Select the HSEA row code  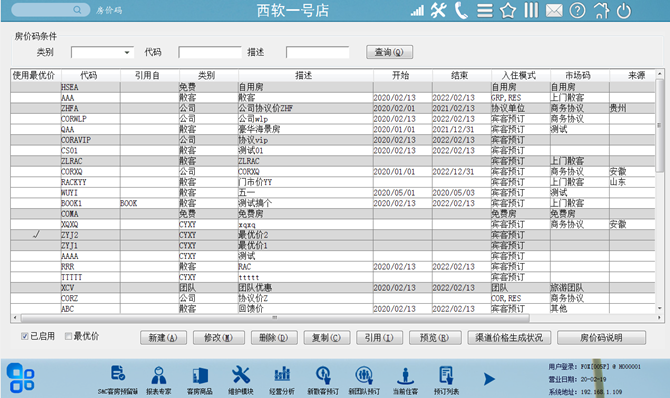click(x=70, y=87)
